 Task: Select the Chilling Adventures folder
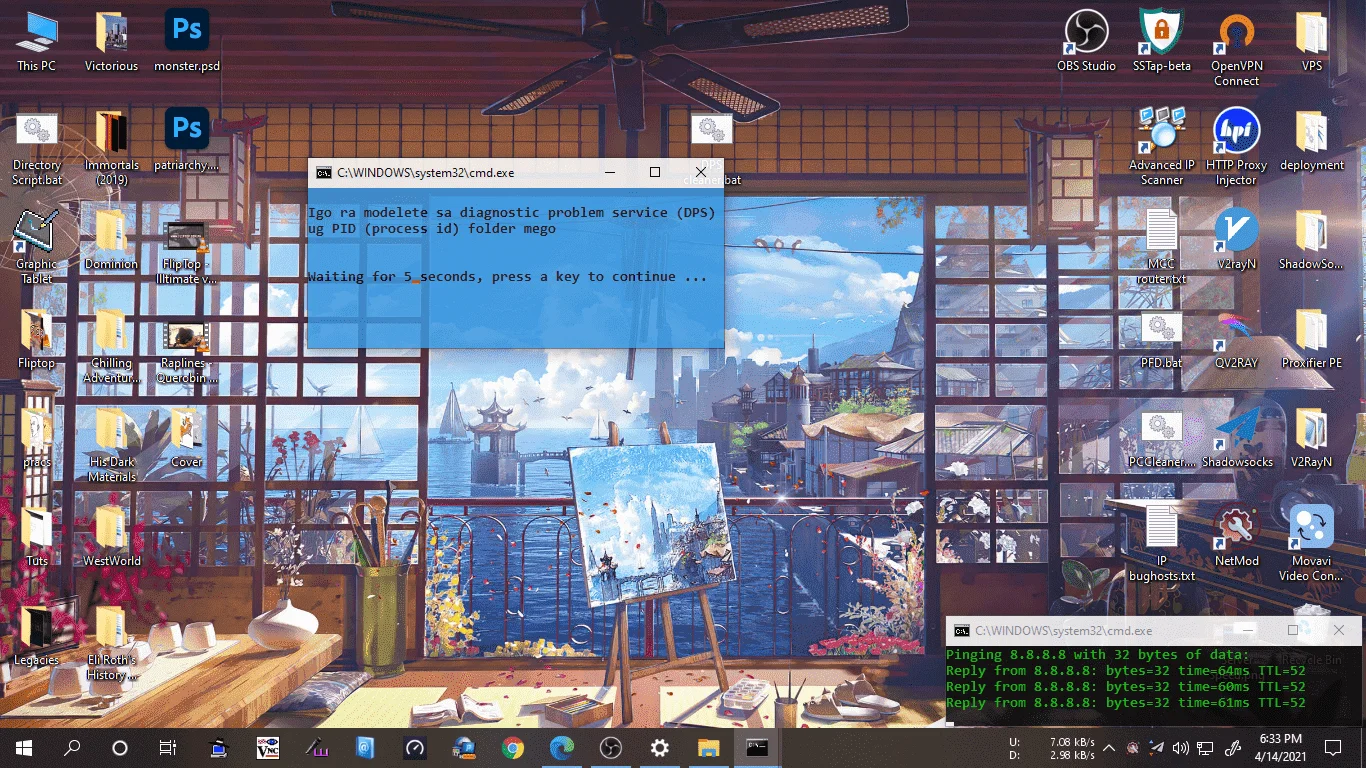111,346
